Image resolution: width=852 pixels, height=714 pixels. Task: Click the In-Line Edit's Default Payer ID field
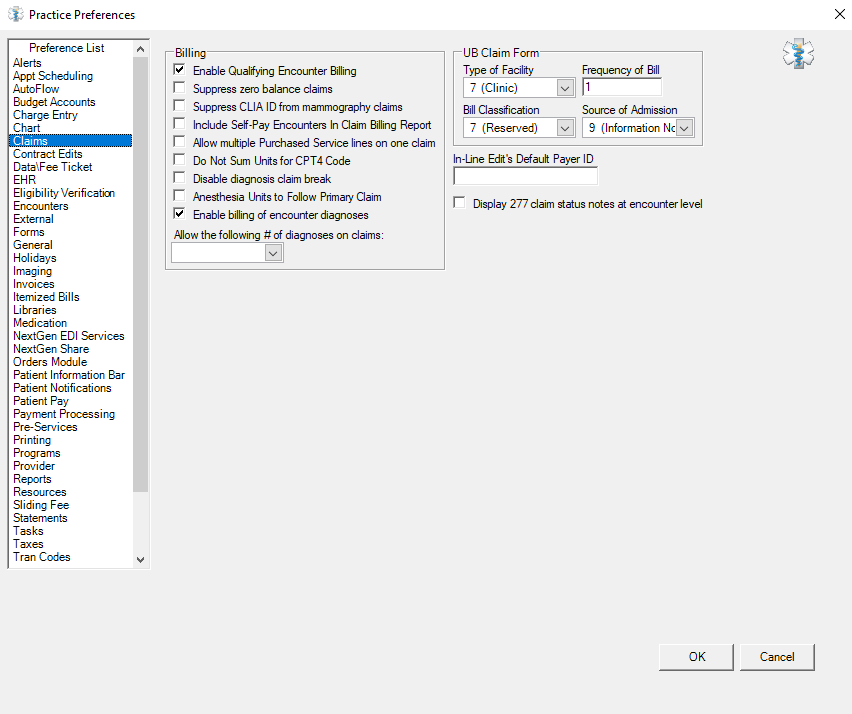(525, 176)
